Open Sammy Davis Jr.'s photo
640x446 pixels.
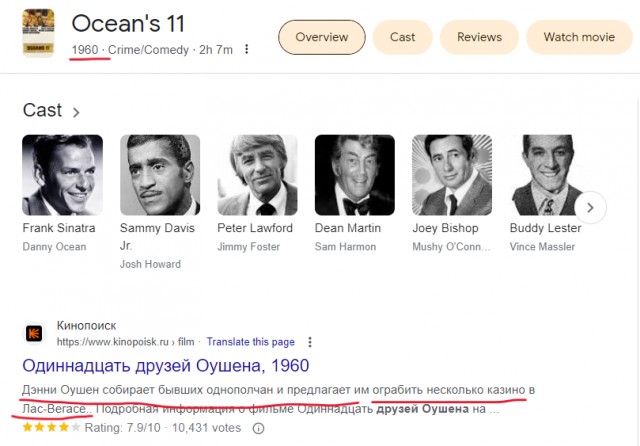(160, 175)
